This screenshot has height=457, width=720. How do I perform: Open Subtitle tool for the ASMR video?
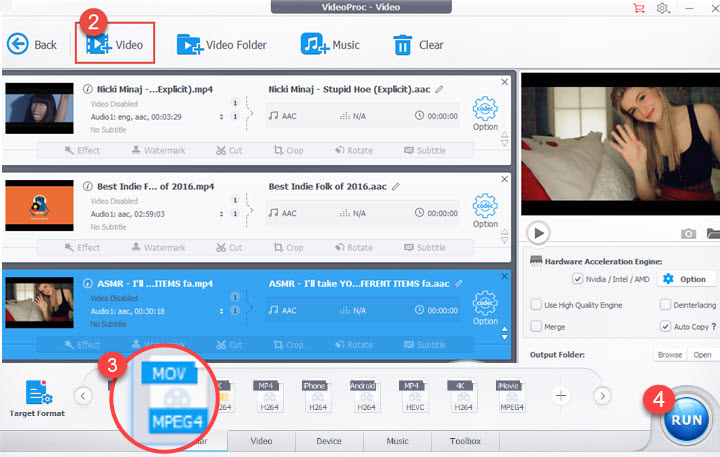click(425, 344)
